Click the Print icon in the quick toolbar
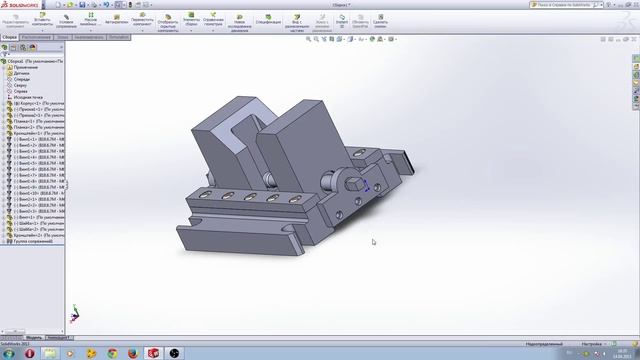 (x=94, y=5)
